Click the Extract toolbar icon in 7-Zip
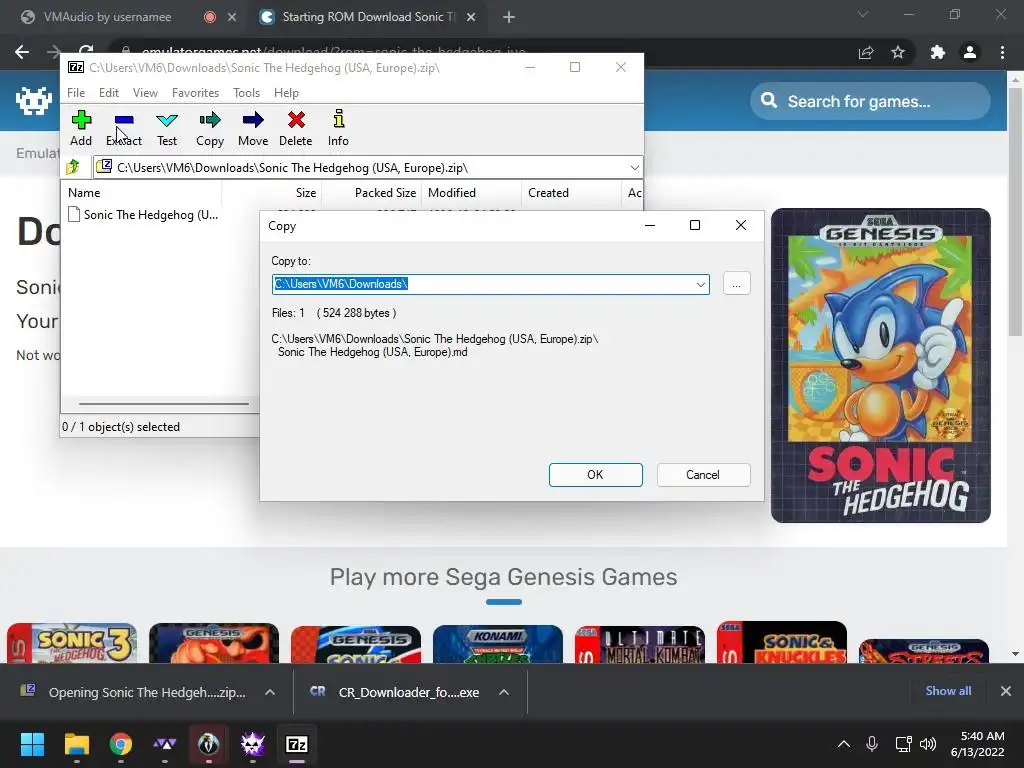The image size is (1024, 768). click(x=123, y=128)
